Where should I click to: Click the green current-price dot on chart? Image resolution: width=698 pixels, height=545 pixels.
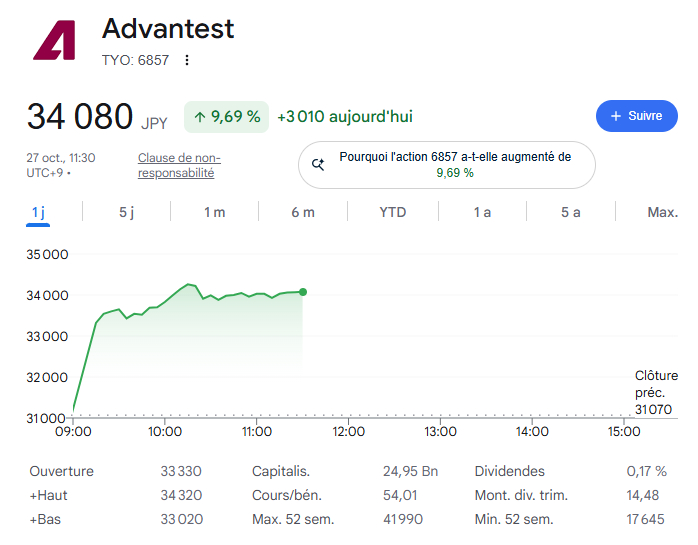point(303,292)
